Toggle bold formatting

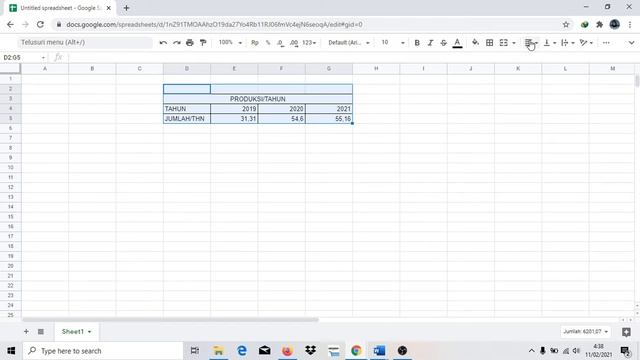(x=417, y=42)
